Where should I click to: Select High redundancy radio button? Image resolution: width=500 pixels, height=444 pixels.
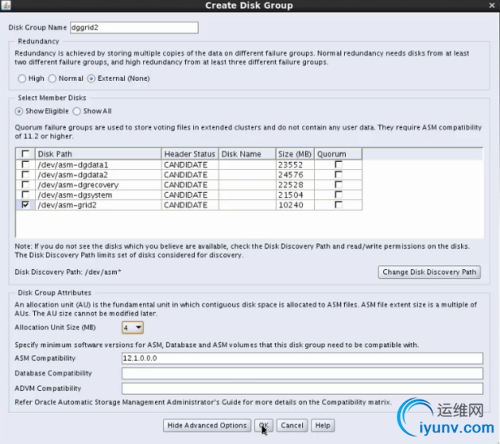[x=22, y=79]
